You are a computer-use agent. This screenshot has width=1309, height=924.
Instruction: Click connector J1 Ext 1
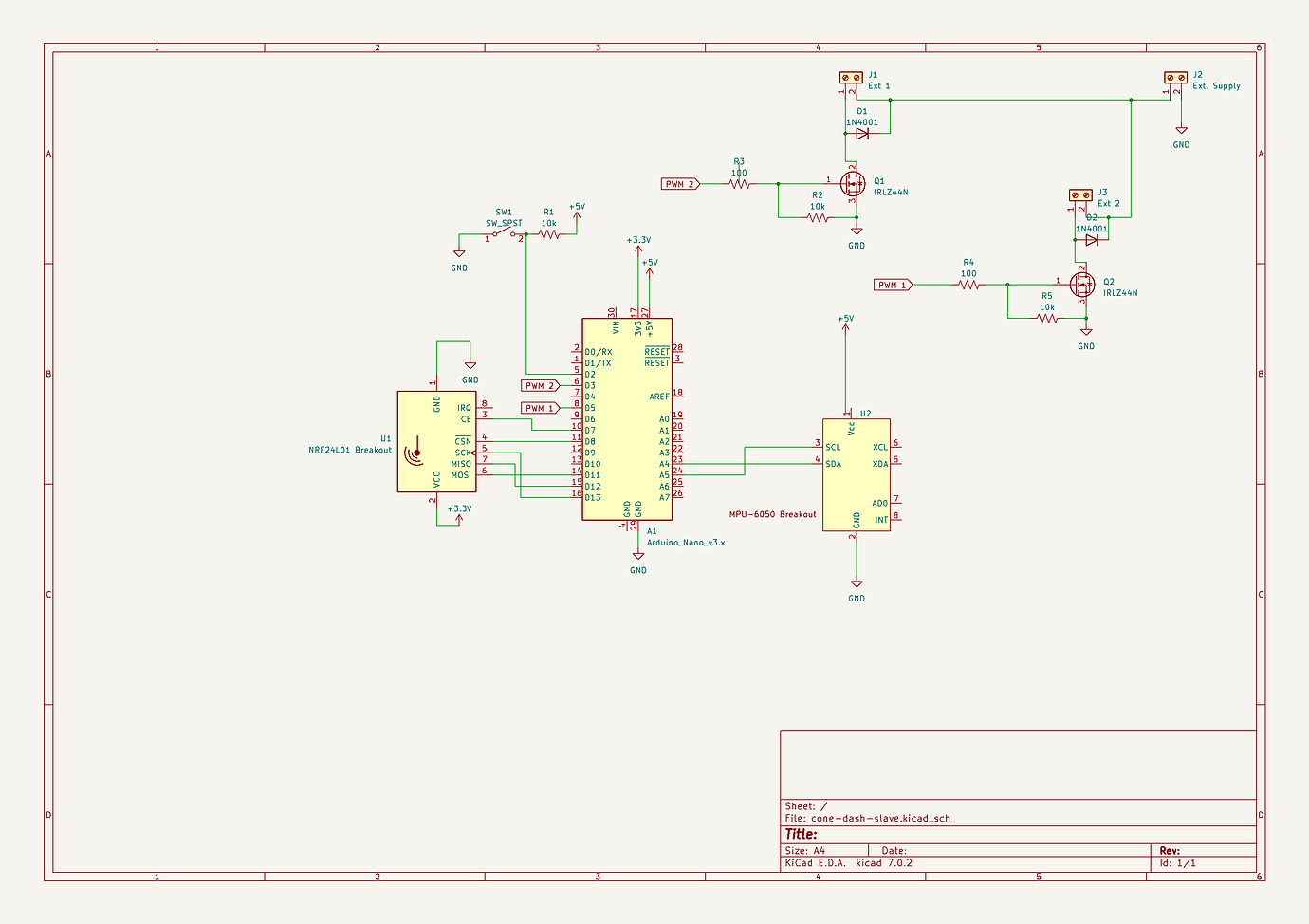coord(851,76)
